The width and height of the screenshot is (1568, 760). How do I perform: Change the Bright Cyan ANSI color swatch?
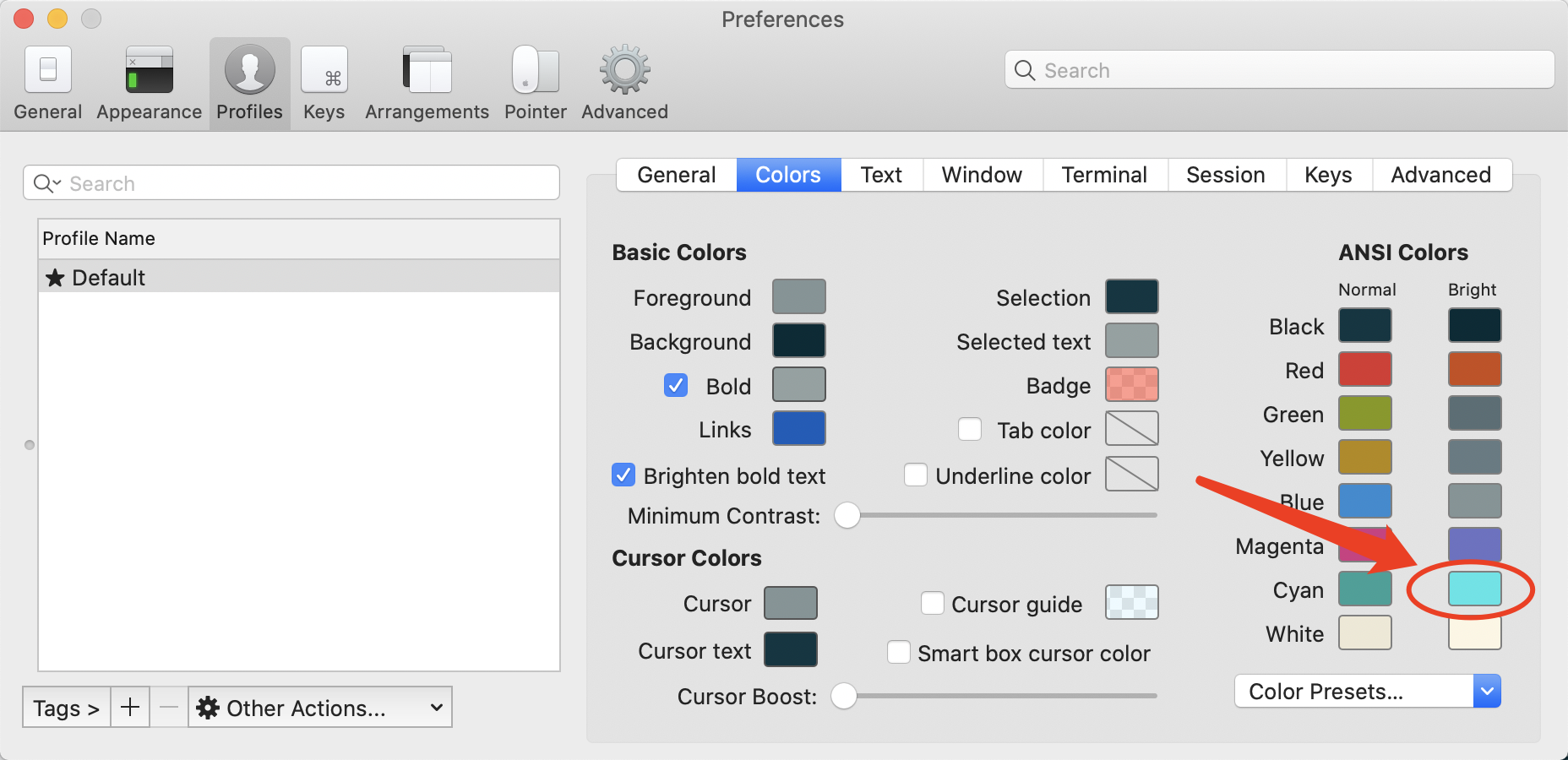pyautogui.click(x=1473, y=589)
